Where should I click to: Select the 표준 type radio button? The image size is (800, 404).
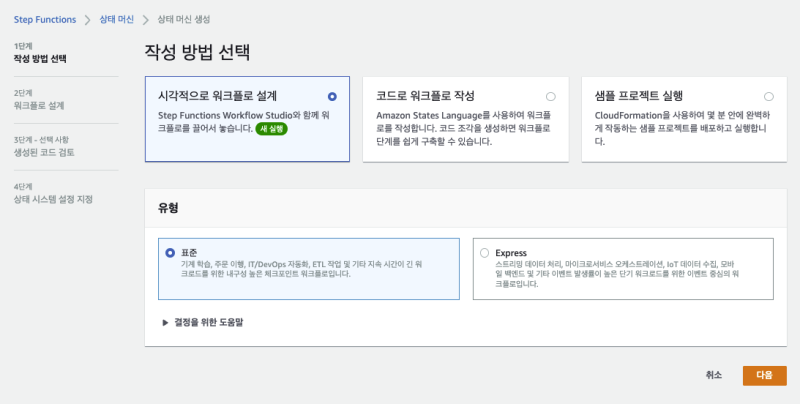tap(170, 254)
